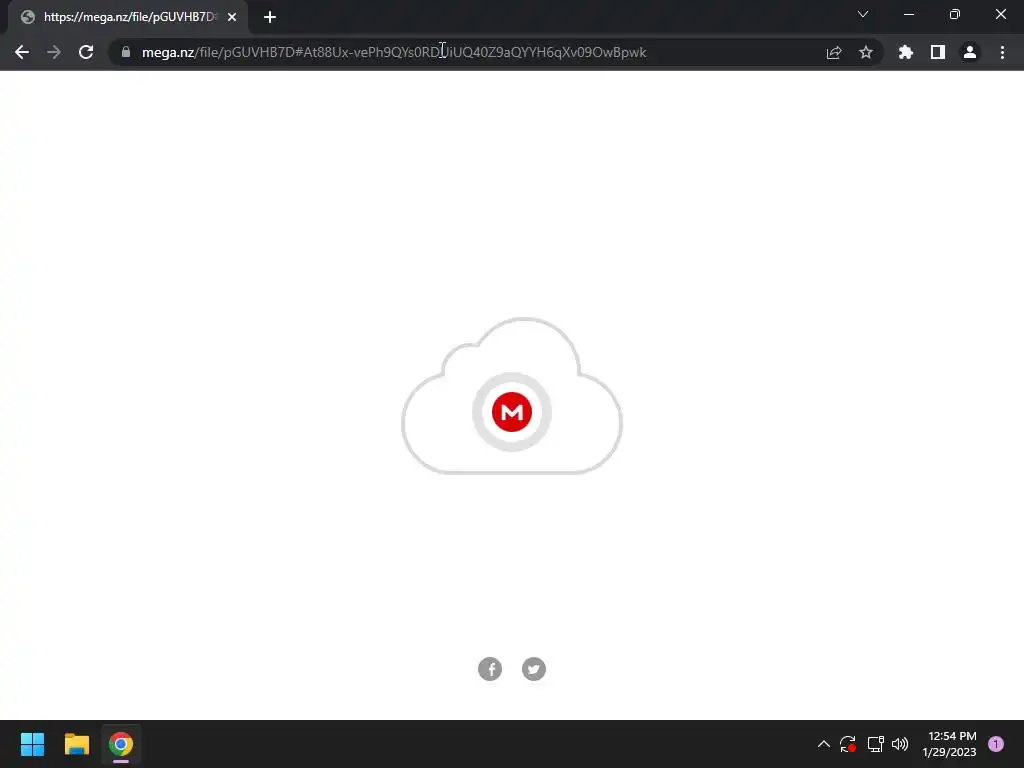Click the red MEGA logo

[512, 412]
